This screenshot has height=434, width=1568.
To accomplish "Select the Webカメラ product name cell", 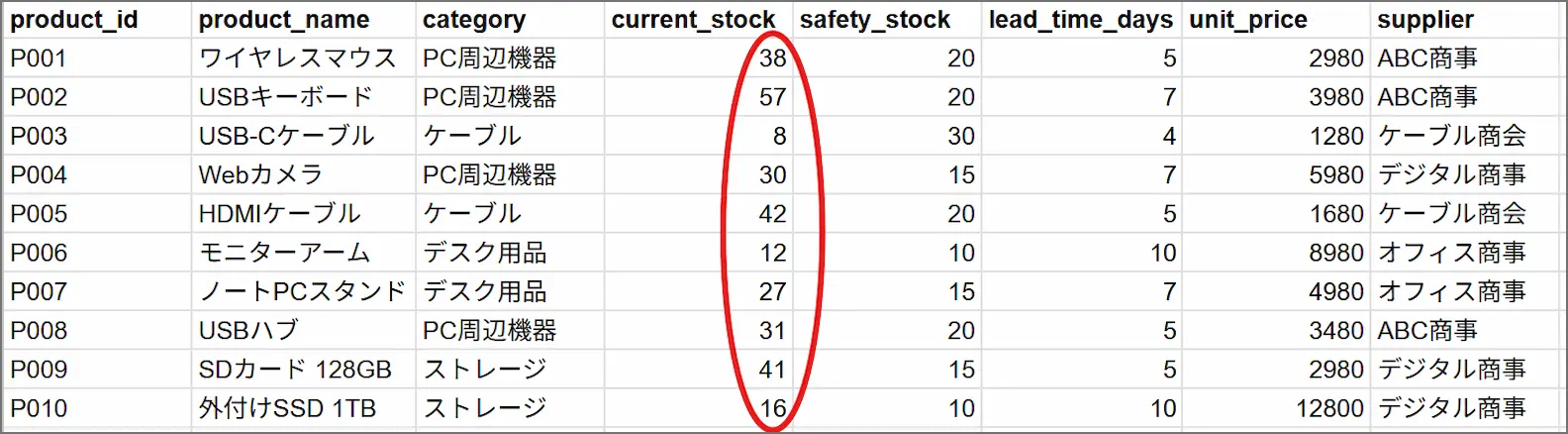I will tap(303, 175).
